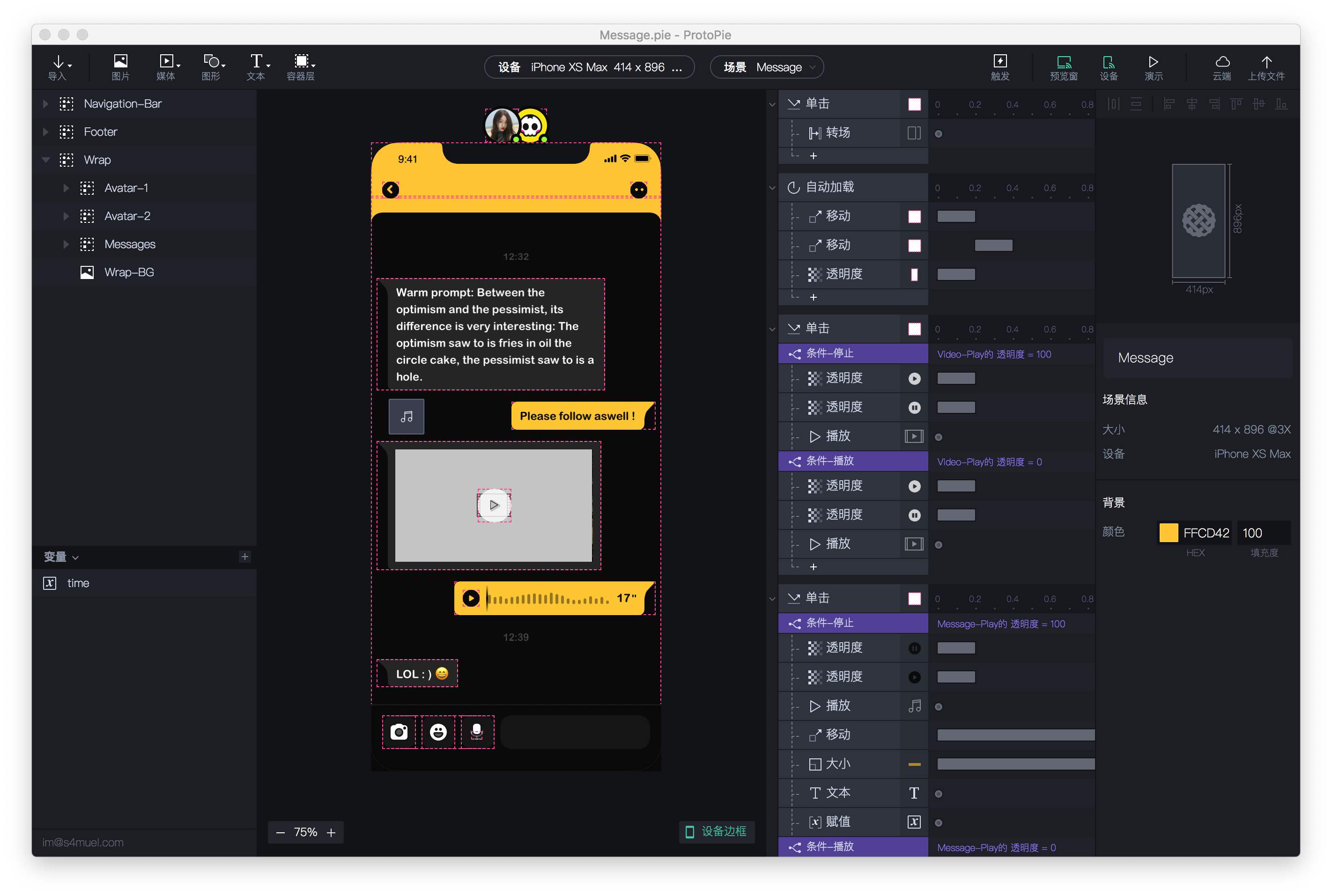Open the Message scene dropdown
The image size is (1332, 896).
(767, 67)
